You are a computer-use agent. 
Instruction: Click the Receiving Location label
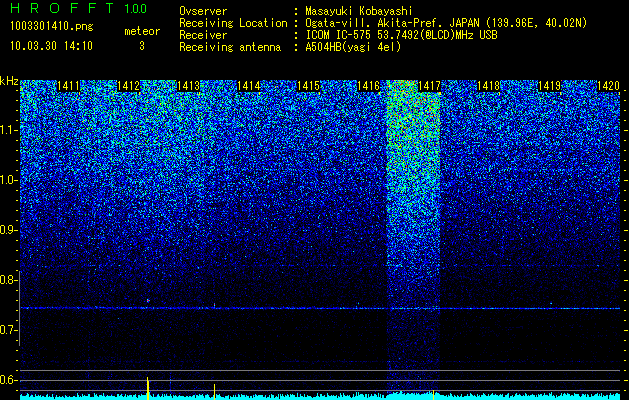[233, 23]
